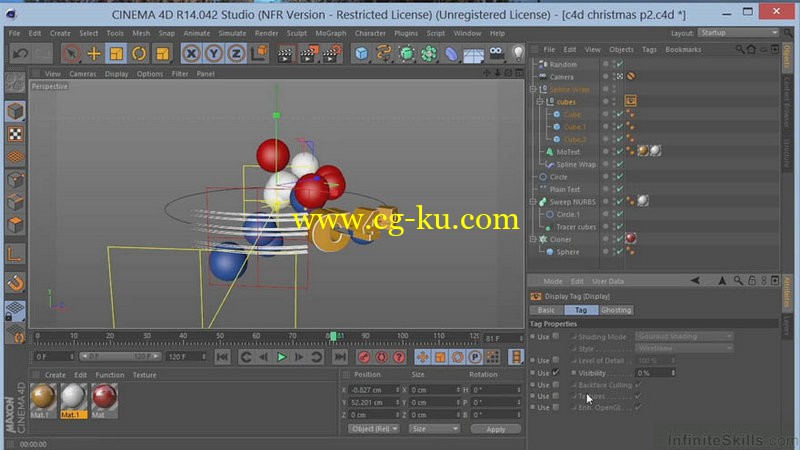Jump to end of animation
Viewport: 800px width, 450px height.
(x=340, y=357)
